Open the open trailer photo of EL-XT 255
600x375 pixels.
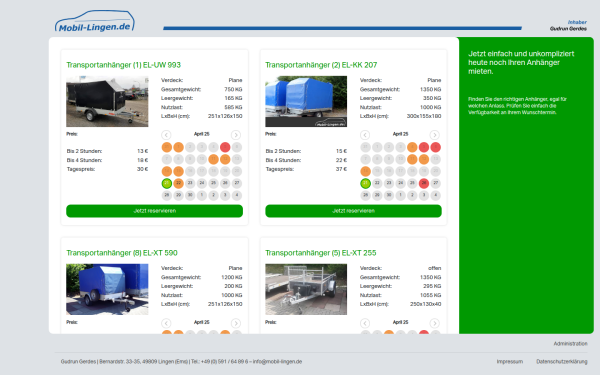point(306,289)
